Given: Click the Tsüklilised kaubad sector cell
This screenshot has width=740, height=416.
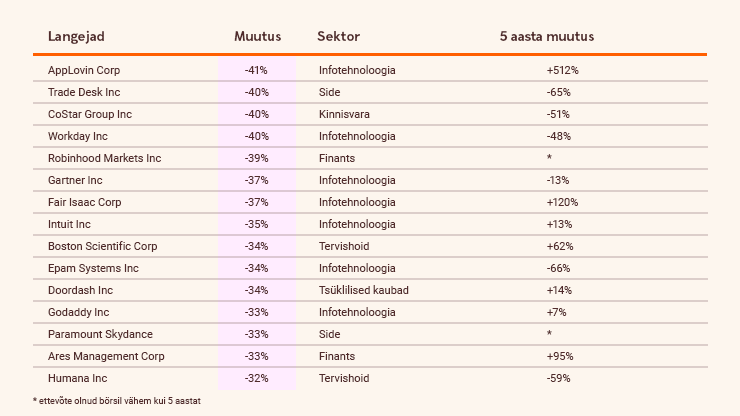Looking at the screenshot, I should pos(363,290).
